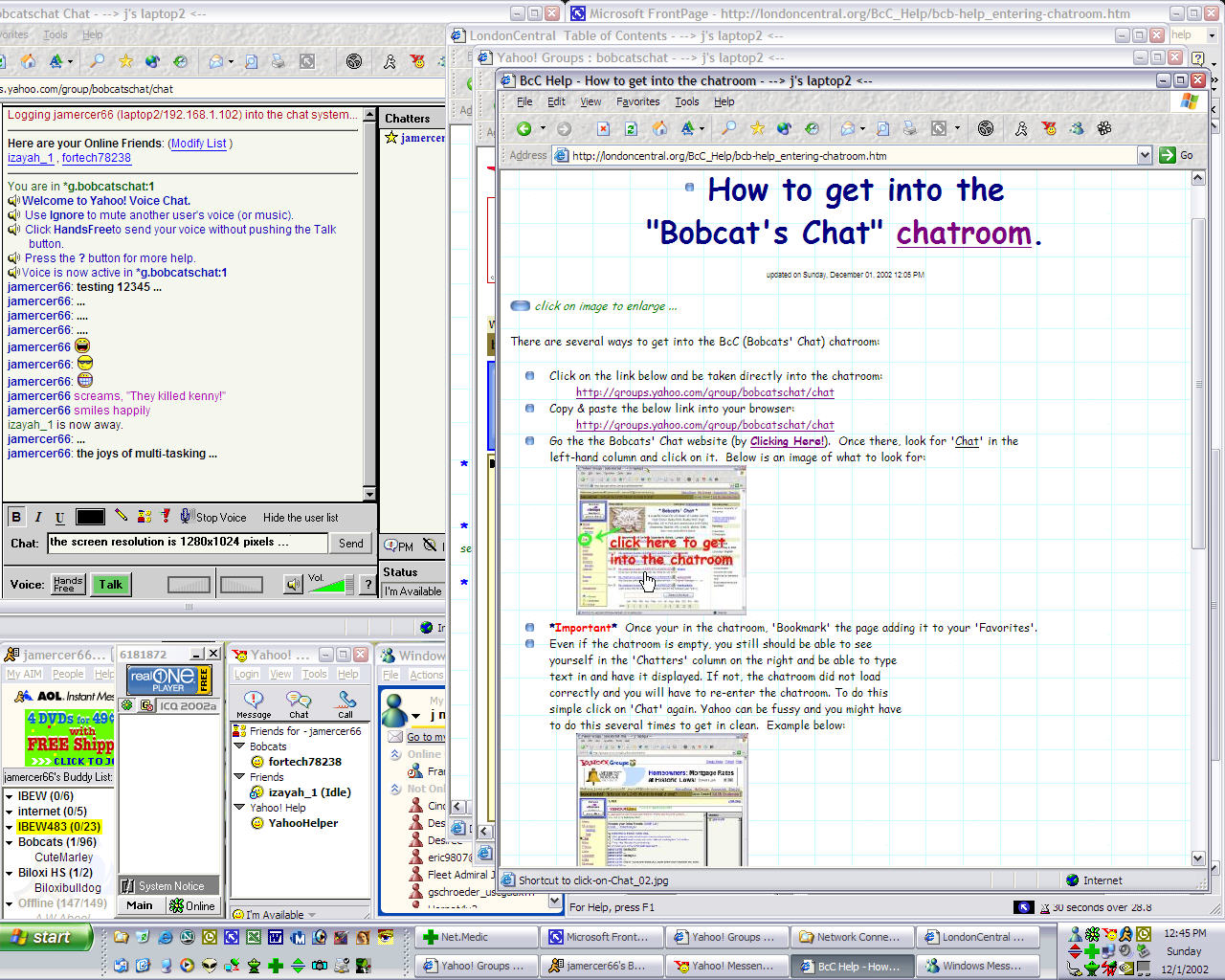Click Microsoft Front... taskbar button
Image resolution: width=1225 pixels, height=980 pixels.
pyautogui.click(x=601, y=937)
